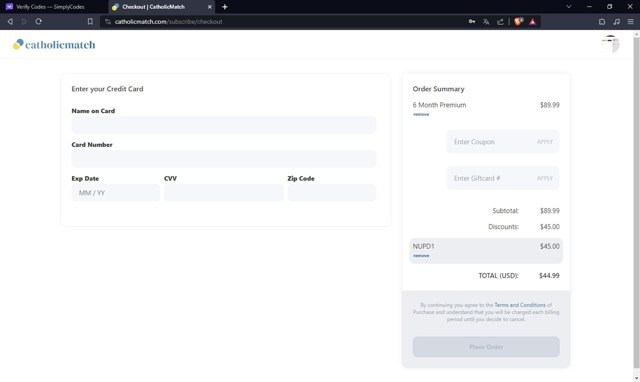Bookmark this page with the bookmark icon
Viewport: 640px width, 382px height.
click(90, 22)
